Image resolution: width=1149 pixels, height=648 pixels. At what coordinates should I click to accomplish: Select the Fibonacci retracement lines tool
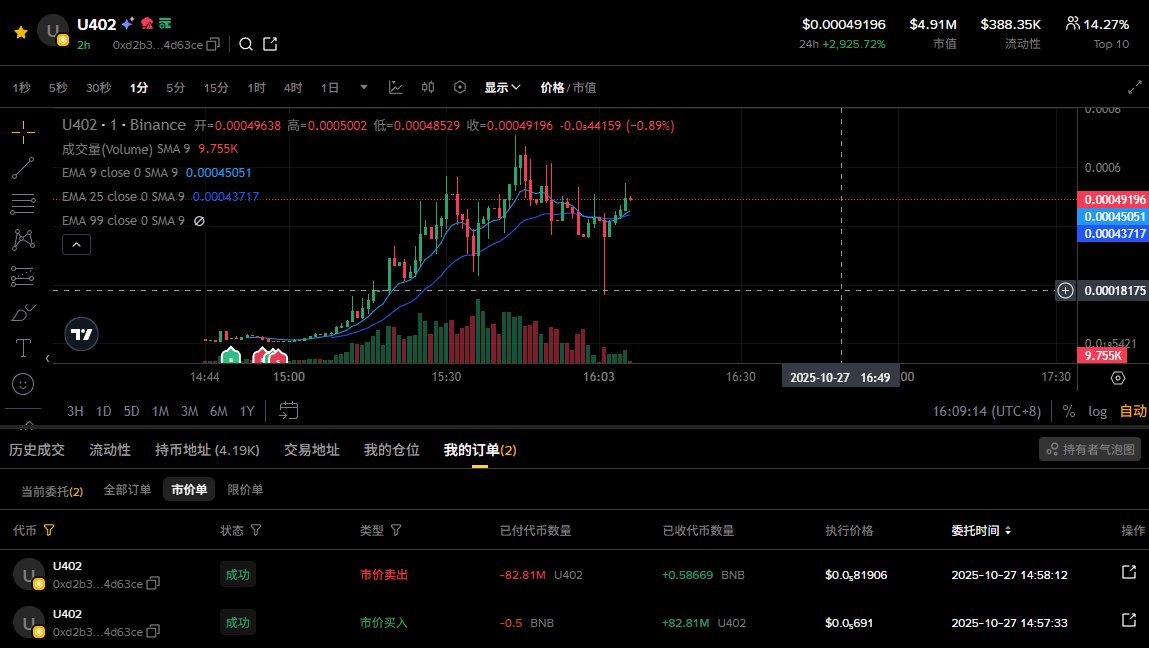(23, 203)
